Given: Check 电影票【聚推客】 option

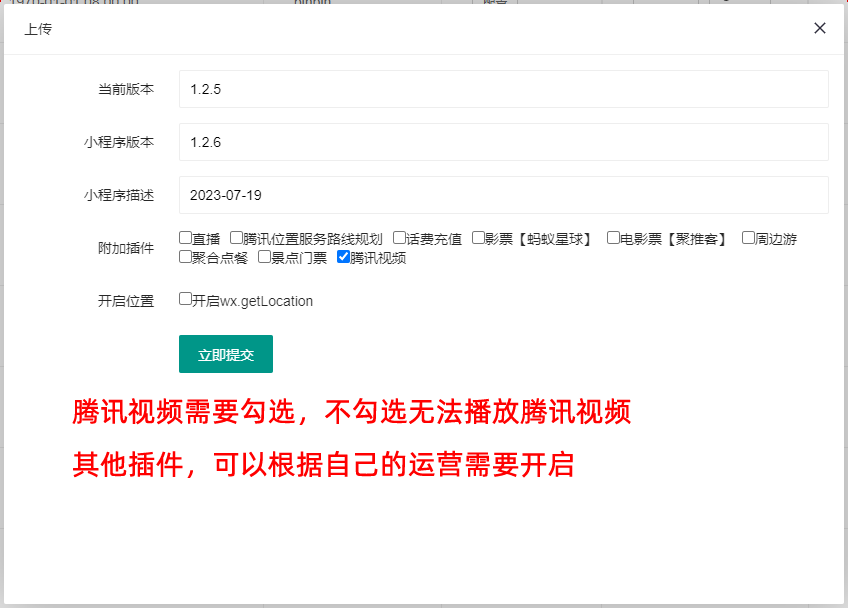Looking at the screenshot, I should pos(613,237).
